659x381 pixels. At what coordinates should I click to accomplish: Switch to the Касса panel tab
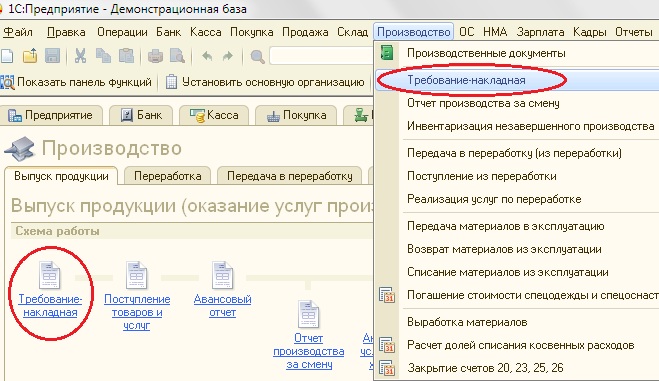coord(214,115)
